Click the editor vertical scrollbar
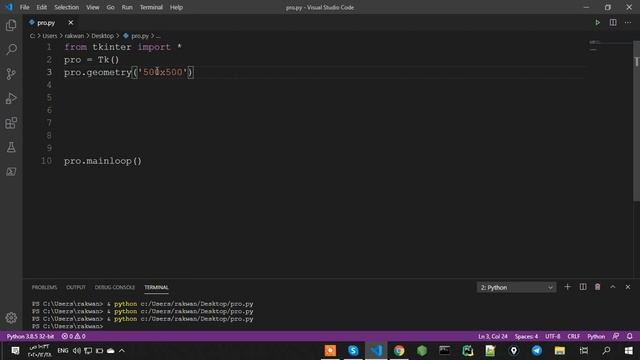 636,122
